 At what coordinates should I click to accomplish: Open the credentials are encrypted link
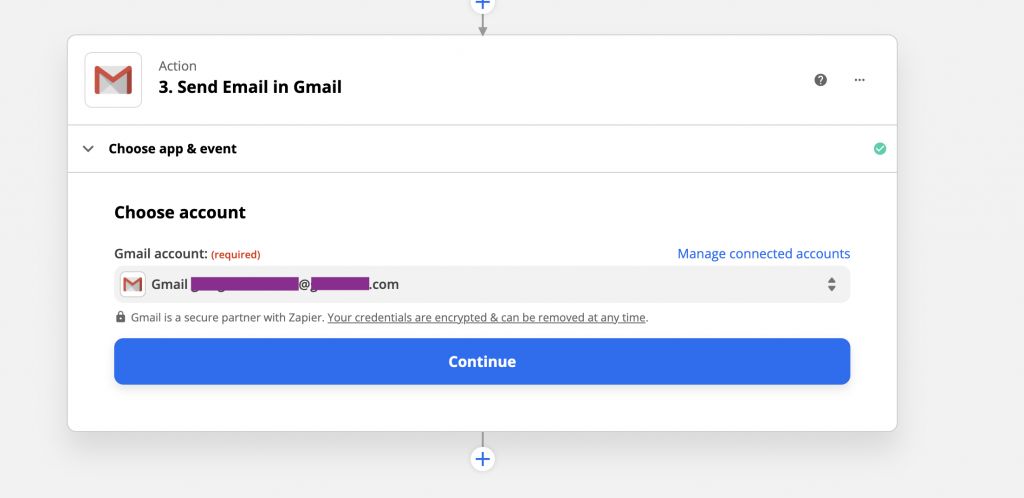pos(487,318)
